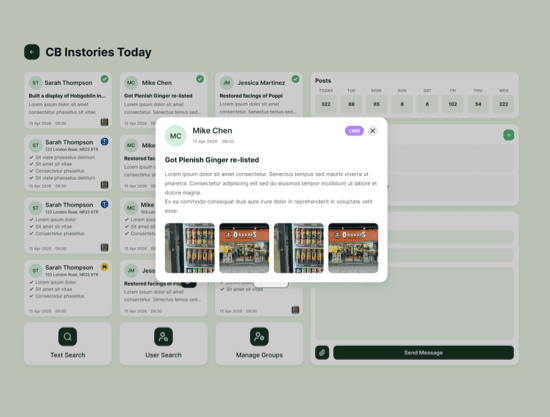This screenshot has width=550, height=417.
Task: Click 'Sit viate phasselus delirium' first checklist item
Action: click(62, 157)
